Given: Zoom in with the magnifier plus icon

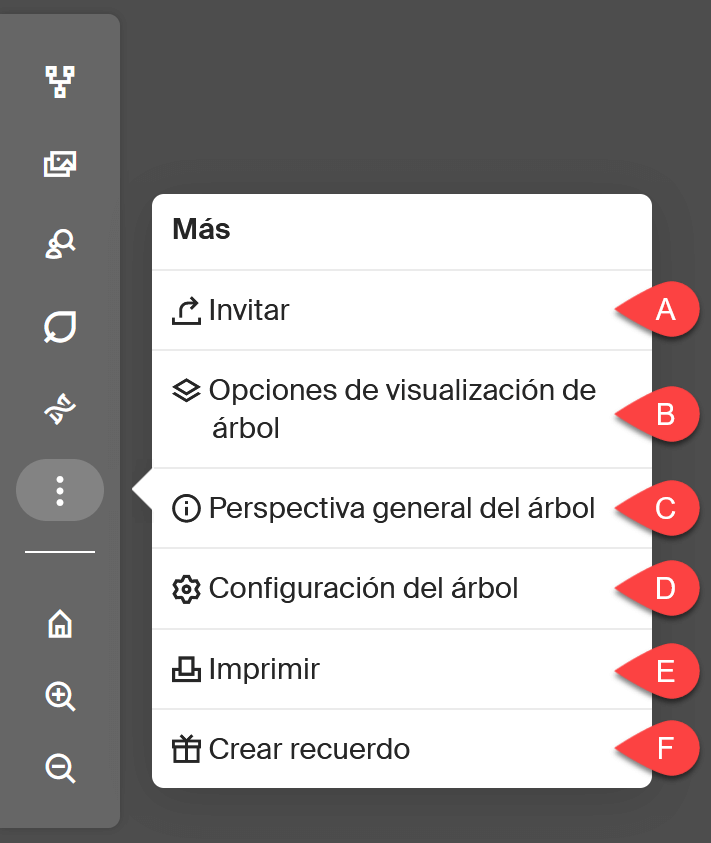Looking at the screenshot, I should click(60, 696).
